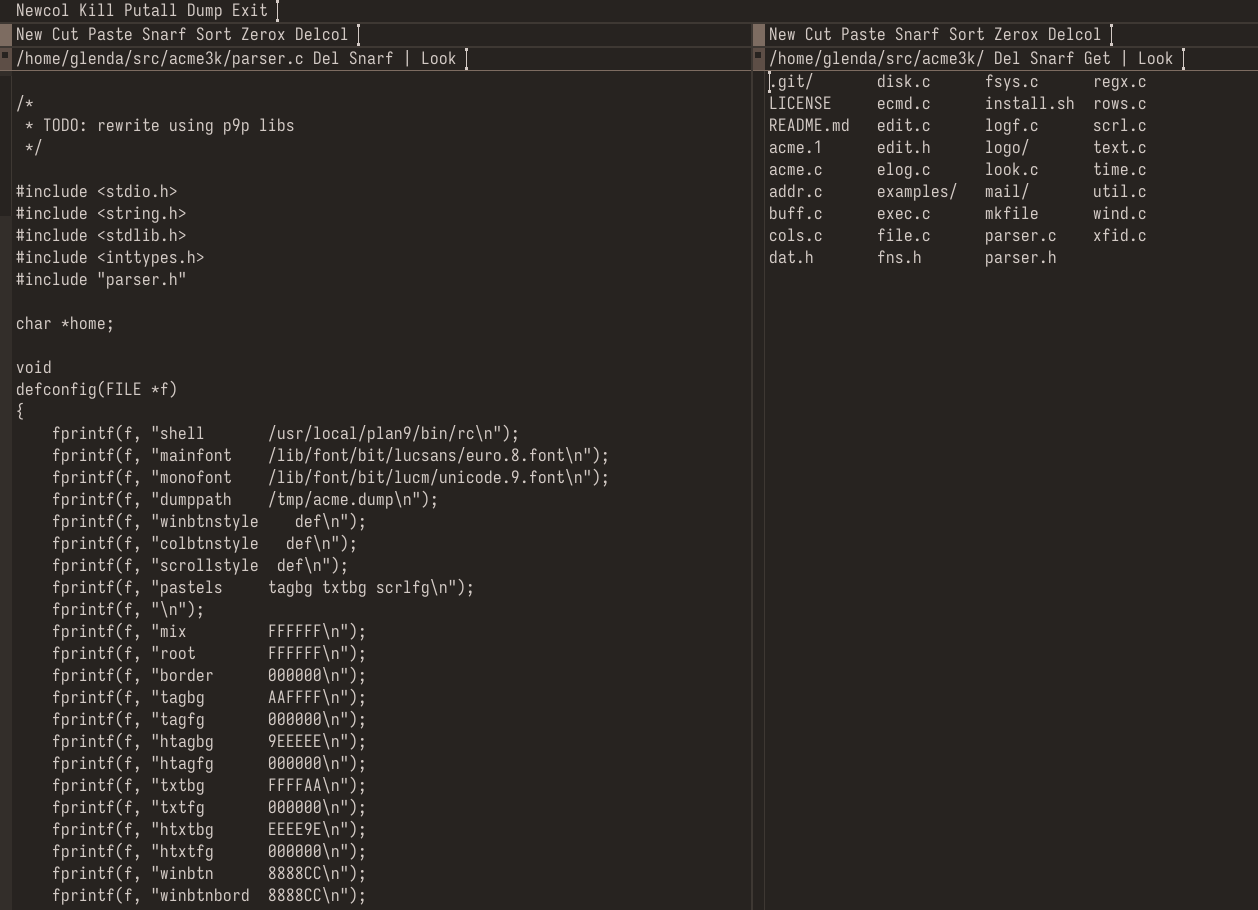Click New in the left column tag
1258x910 pixels.
point(29,35)
